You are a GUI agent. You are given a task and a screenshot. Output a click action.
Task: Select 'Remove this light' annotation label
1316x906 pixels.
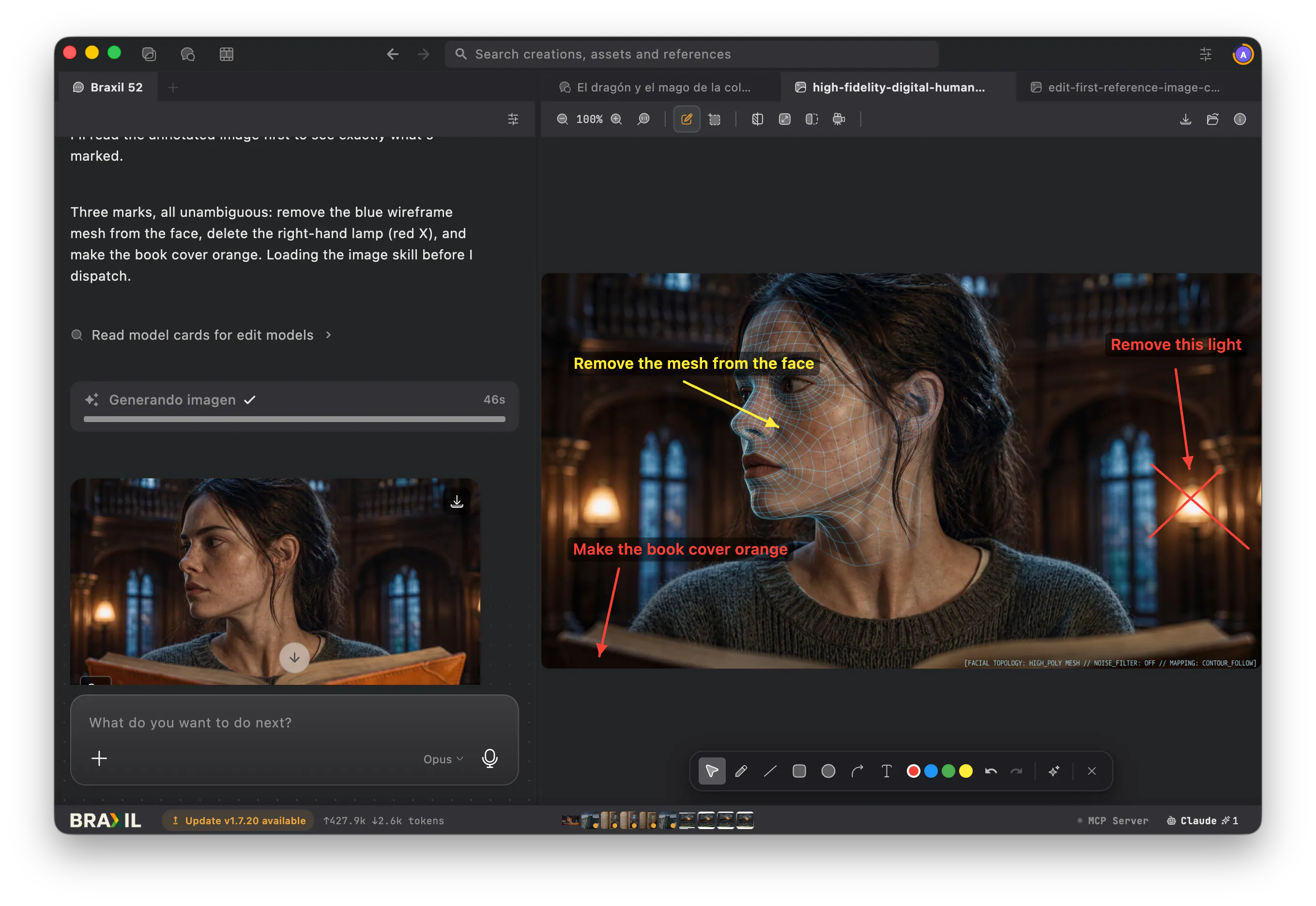click(x=1175, y=345)
